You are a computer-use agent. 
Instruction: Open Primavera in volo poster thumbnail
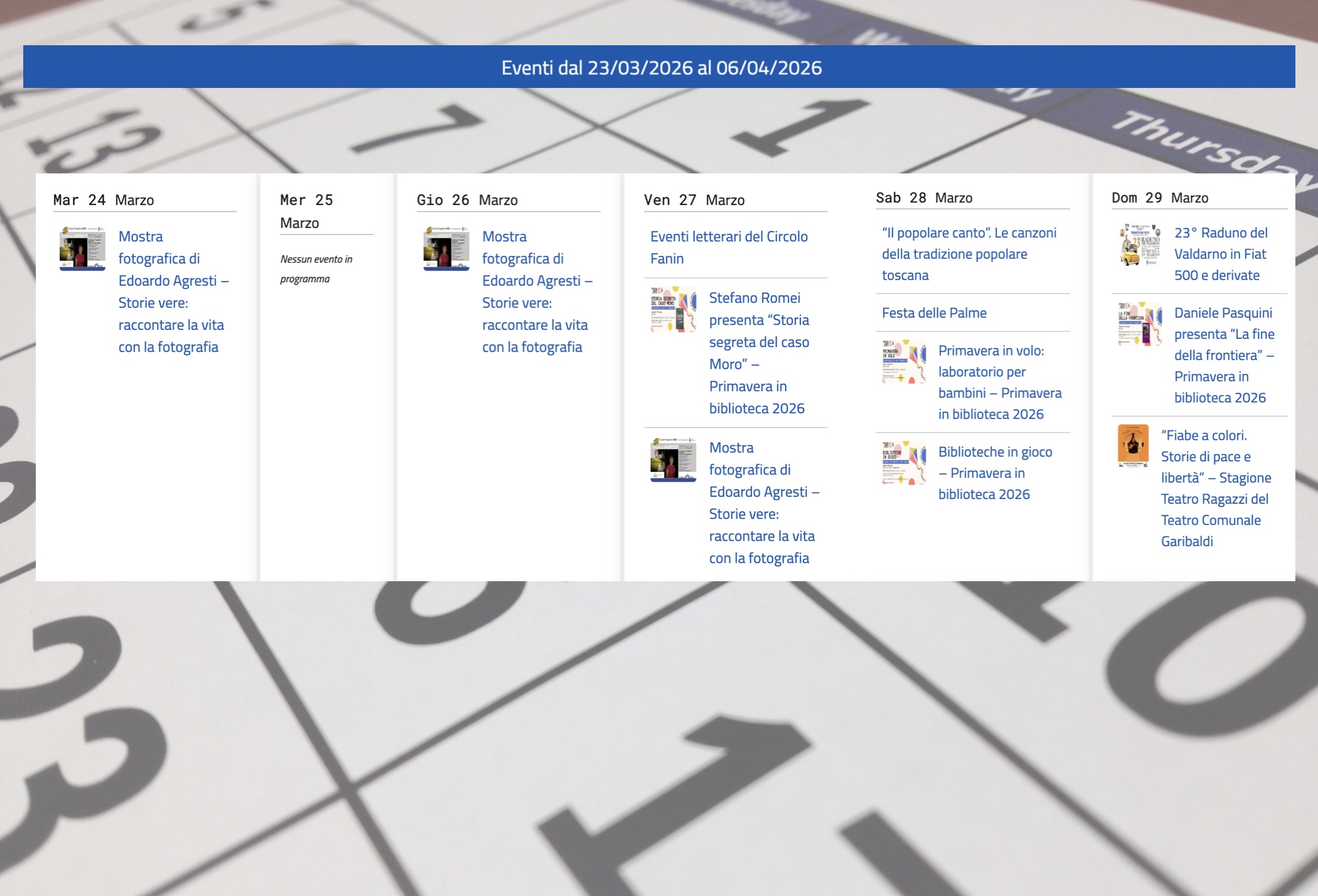(903, 362)
